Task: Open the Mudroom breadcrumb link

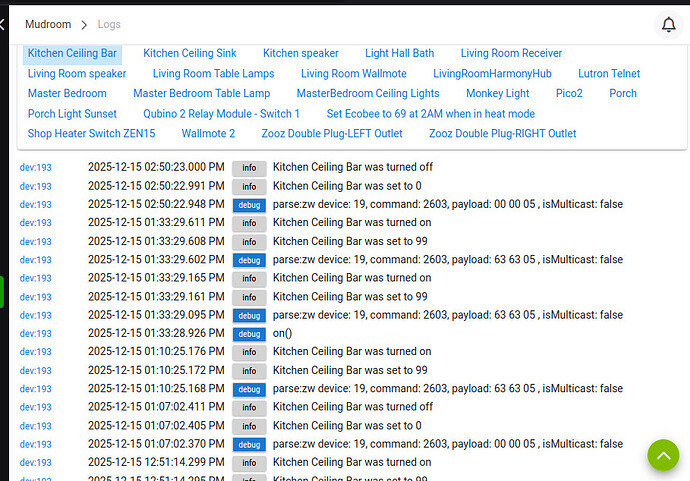Action: 48,24
